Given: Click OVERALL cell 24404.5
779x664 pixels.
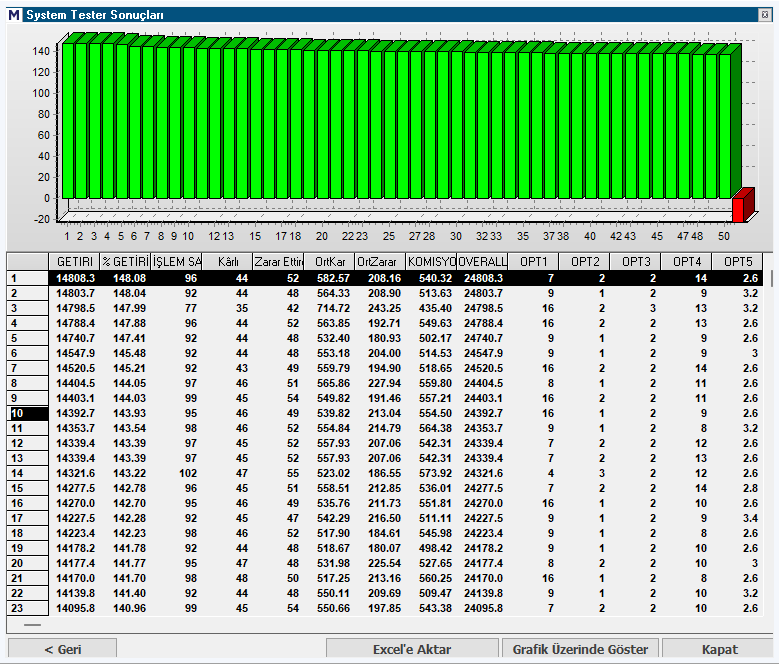Looking at the screenshot, I should tap(482, 383).
